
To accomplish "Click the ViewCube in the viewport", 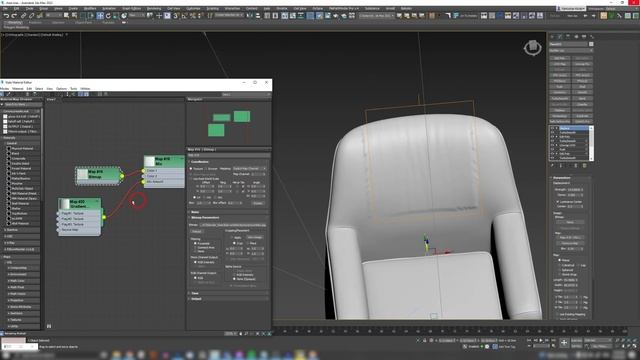I will (533, 48).
